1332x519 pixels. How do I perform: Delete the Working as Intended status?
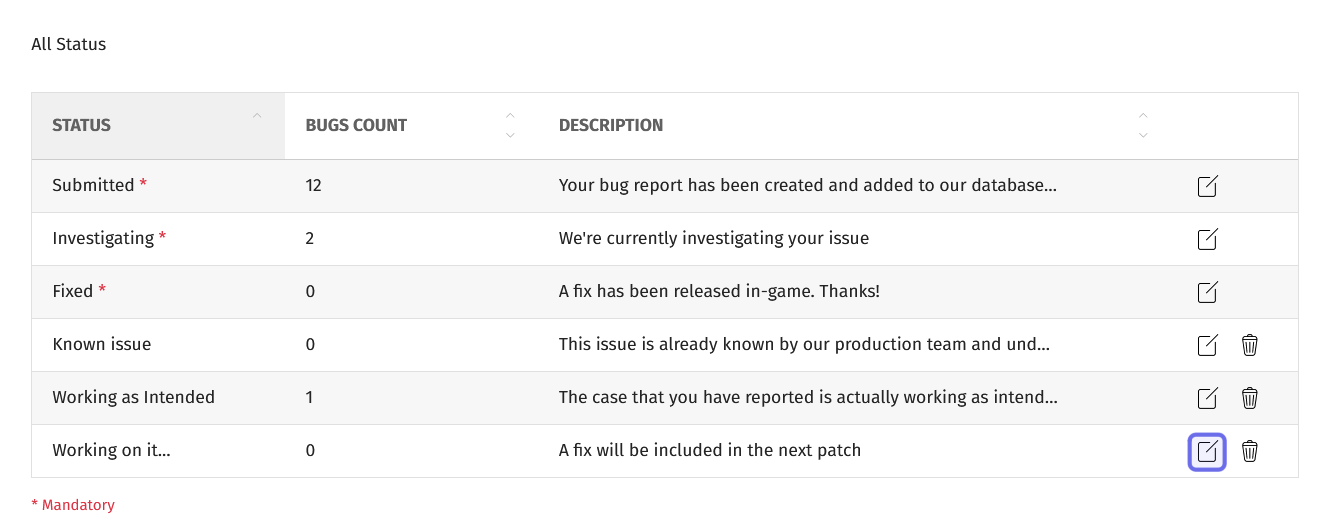pos(1249,398)
